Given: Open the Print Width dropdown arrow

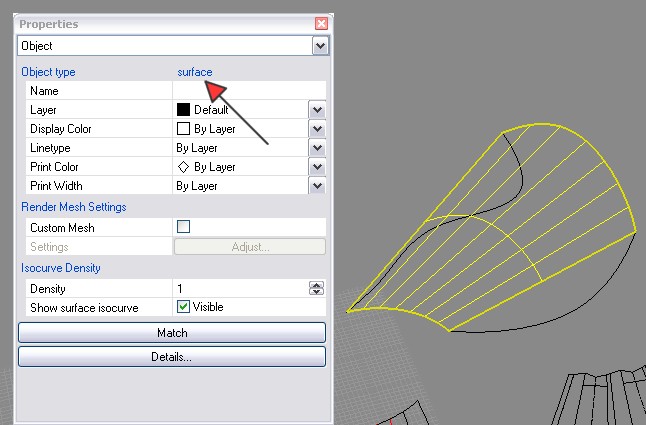Looking at the screenshot, I should coord(317,186).
